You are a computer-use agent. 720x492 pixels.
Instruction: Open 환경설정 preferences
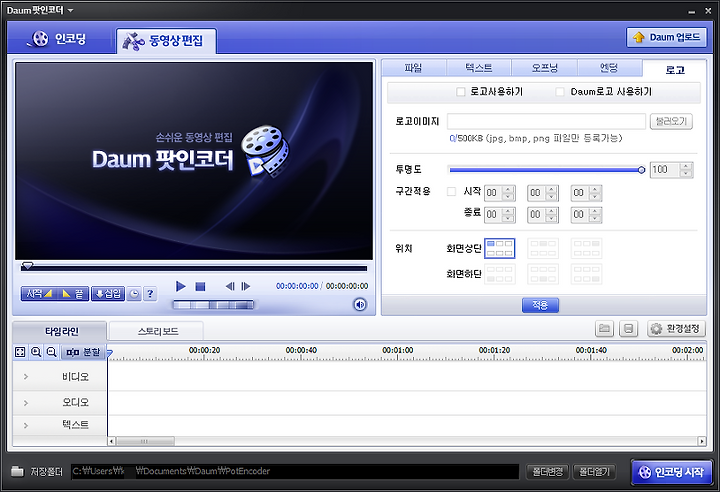pos(676,328)
